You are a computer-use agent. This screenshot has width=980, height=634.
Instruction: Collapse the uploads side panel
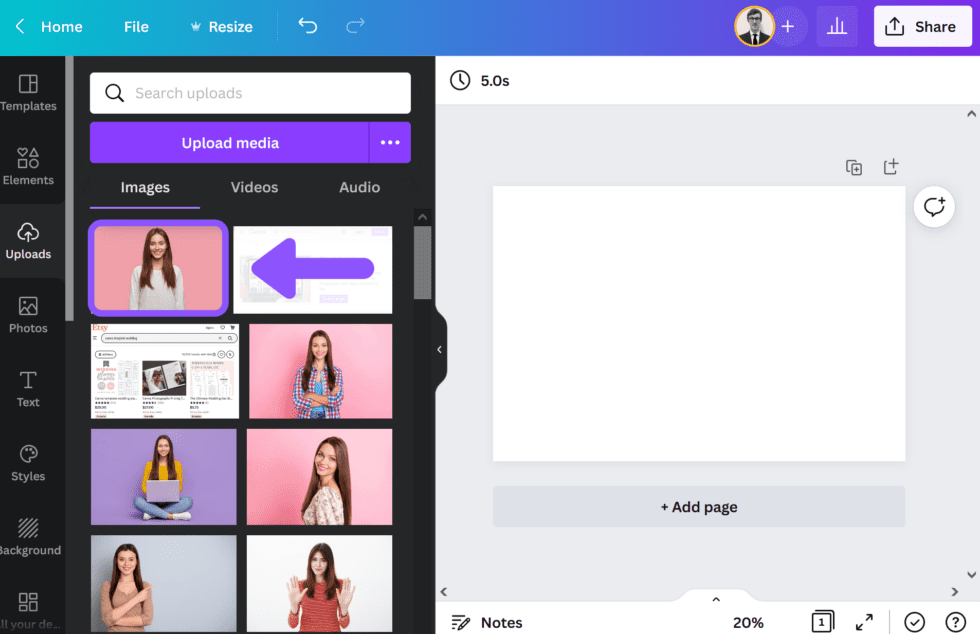pos(438,349)
